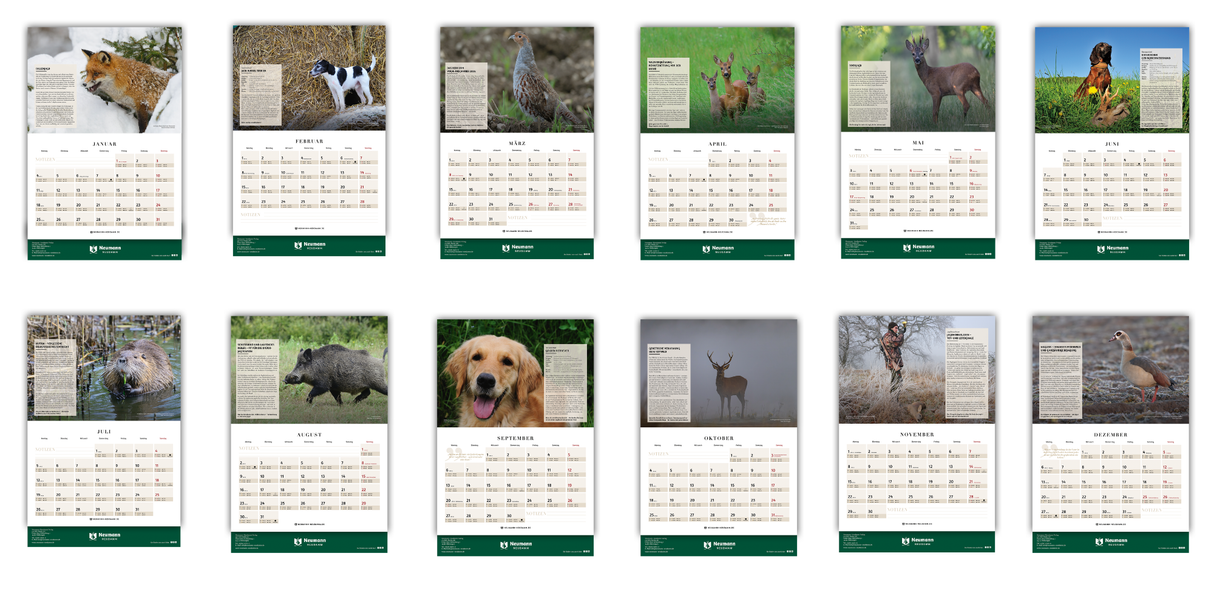Image resolution: width=1214 pixels, height=607 pixels.
Task: Click the nutria in water photo on Juli page
Action: coord(104,368)
